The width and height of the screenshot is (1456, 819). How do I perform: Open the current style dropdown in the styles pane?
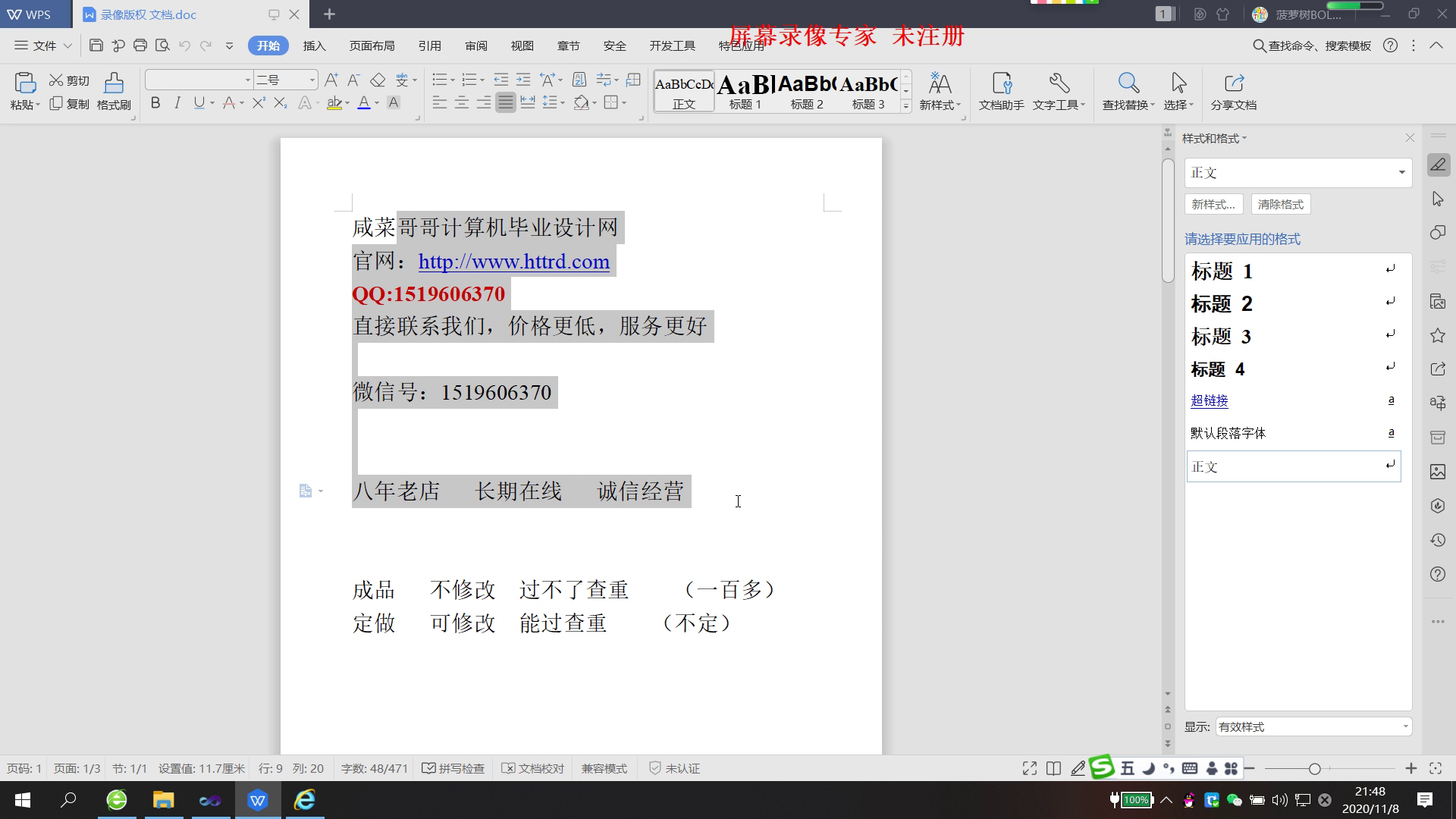pos(1401,173)
